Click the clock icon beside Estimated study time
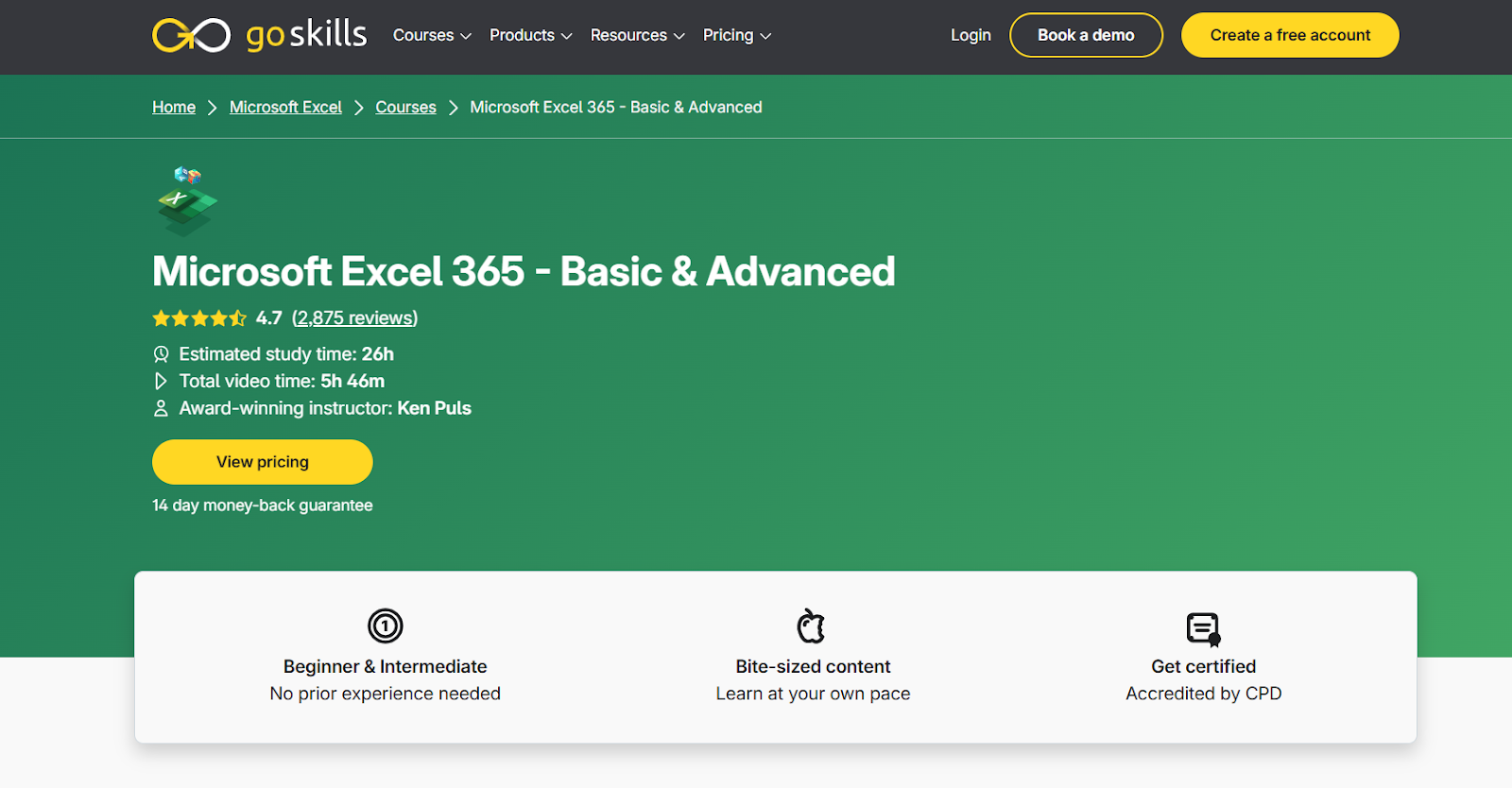1512x788 pixels. click(161, 354)
